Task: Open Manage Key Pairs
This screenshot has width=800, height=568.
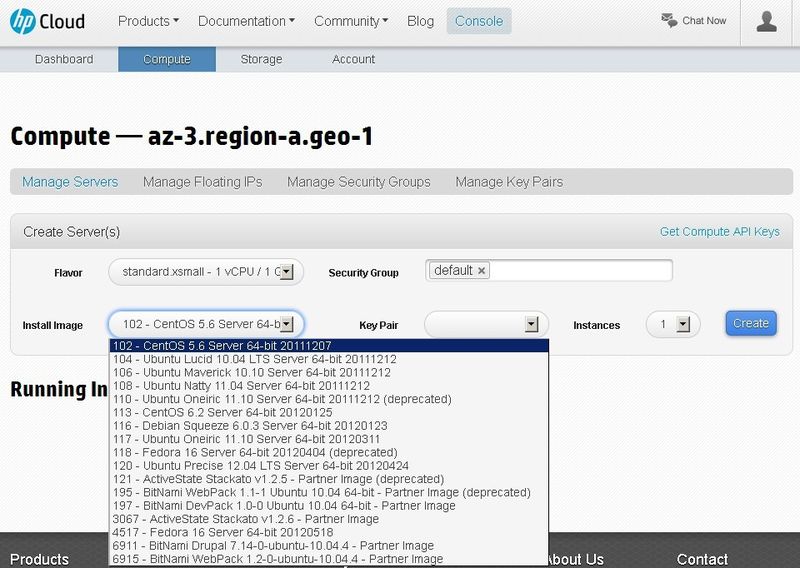Action: [509, 182]
